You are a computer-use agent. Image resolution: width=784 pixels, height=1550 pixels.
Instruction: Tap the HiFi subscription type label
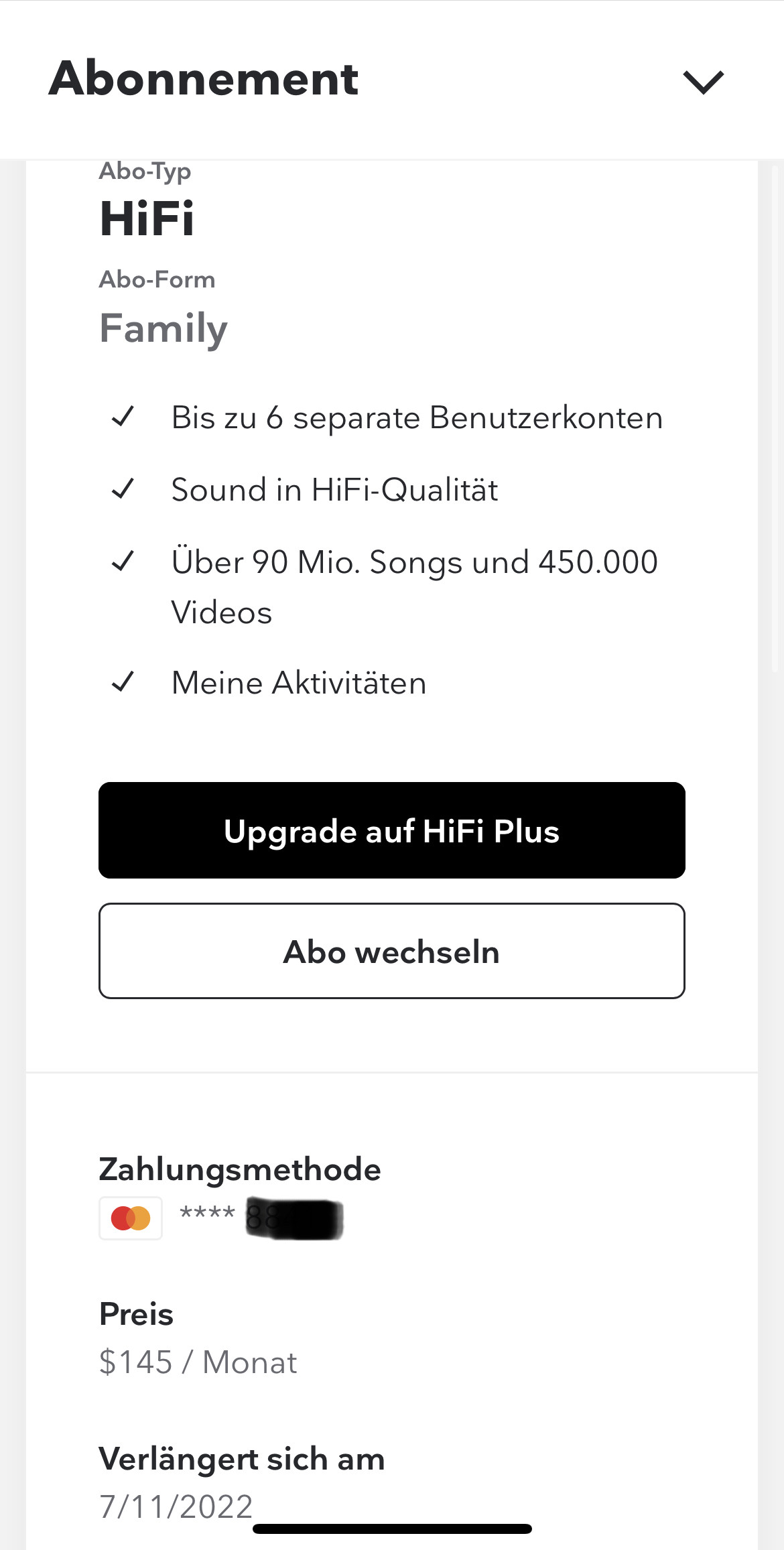pyautogui.click(x=147, y=218)
